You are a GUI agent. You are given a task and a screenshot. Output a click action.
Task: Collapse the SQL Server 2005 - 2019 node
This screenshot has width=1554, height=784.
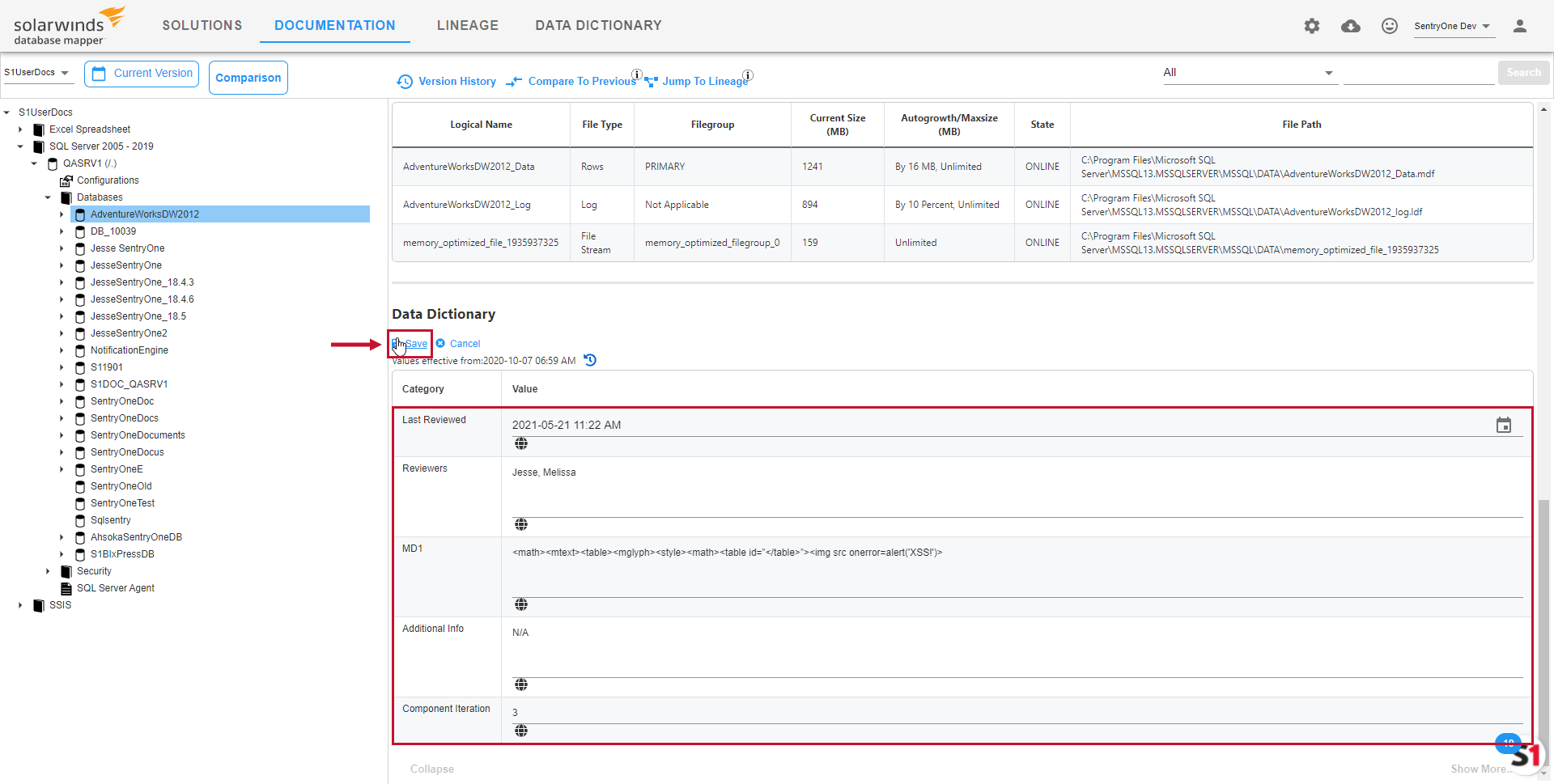click(x=20, y=146)
